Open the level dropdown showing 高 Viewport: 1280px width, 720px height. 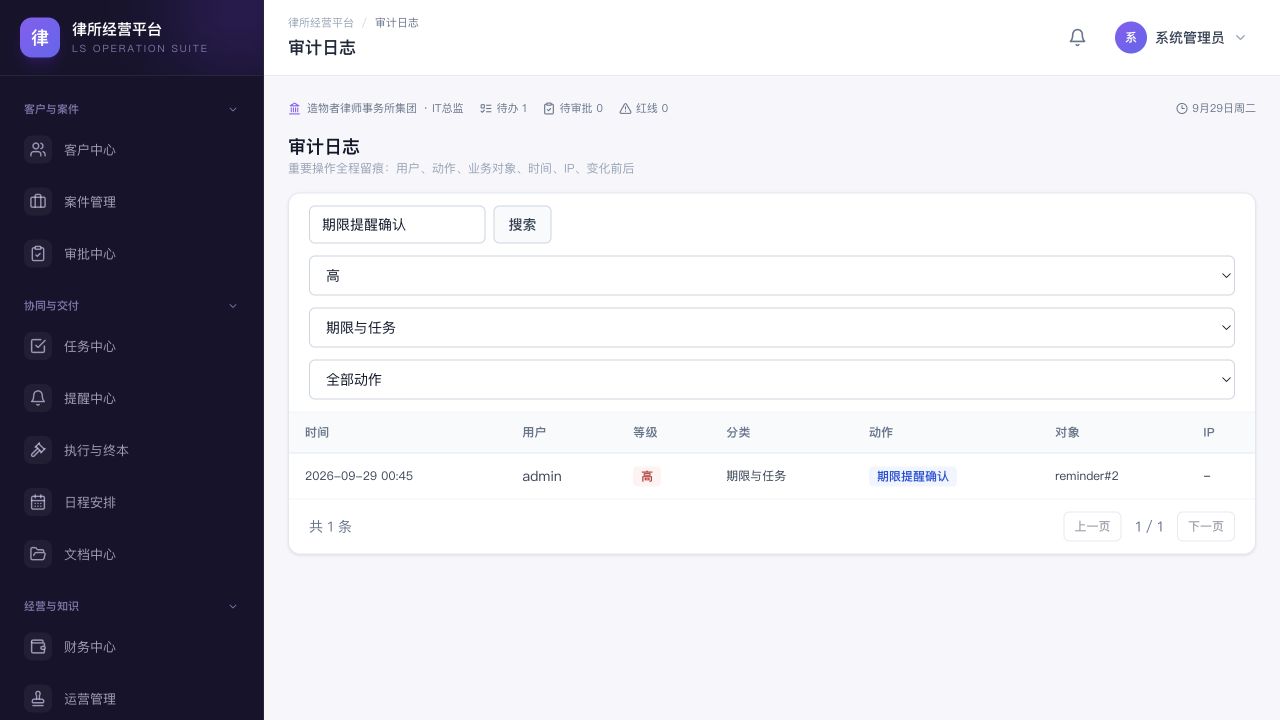click(772, 276)
